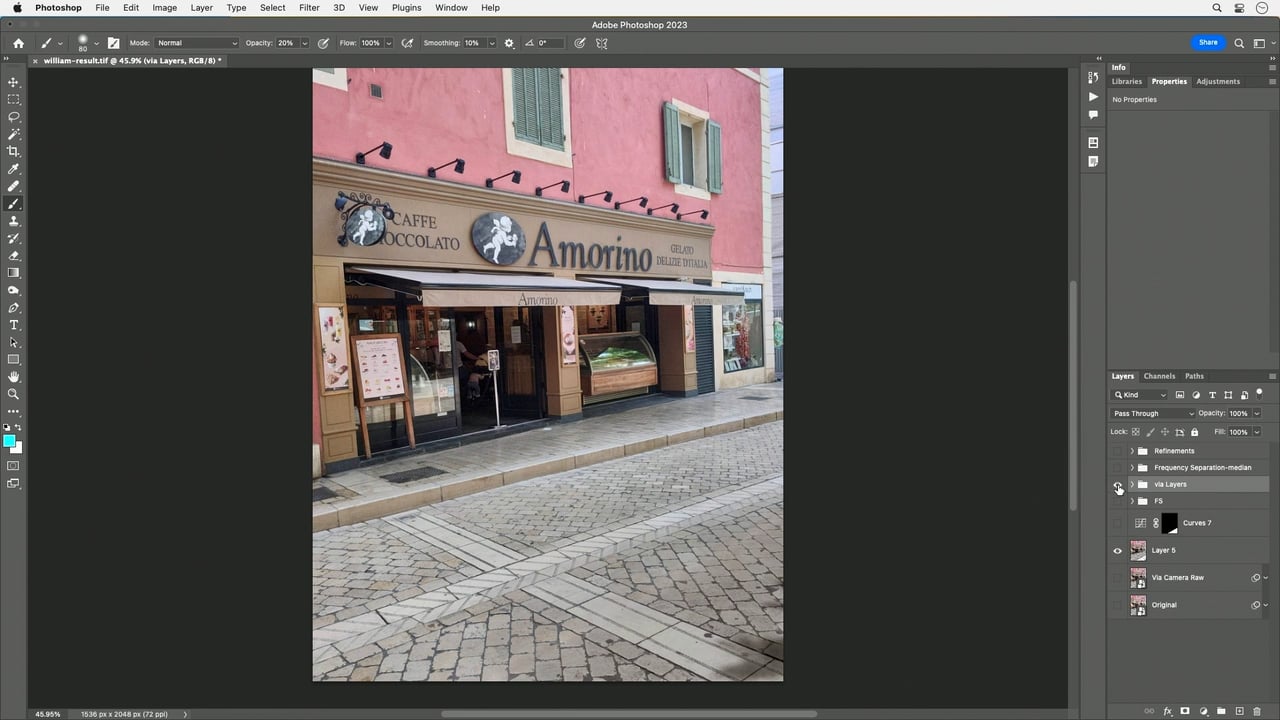Viewport: 1280px width, 720px height.
Task: Show the FS group
Action: (x=1118, y=501)
